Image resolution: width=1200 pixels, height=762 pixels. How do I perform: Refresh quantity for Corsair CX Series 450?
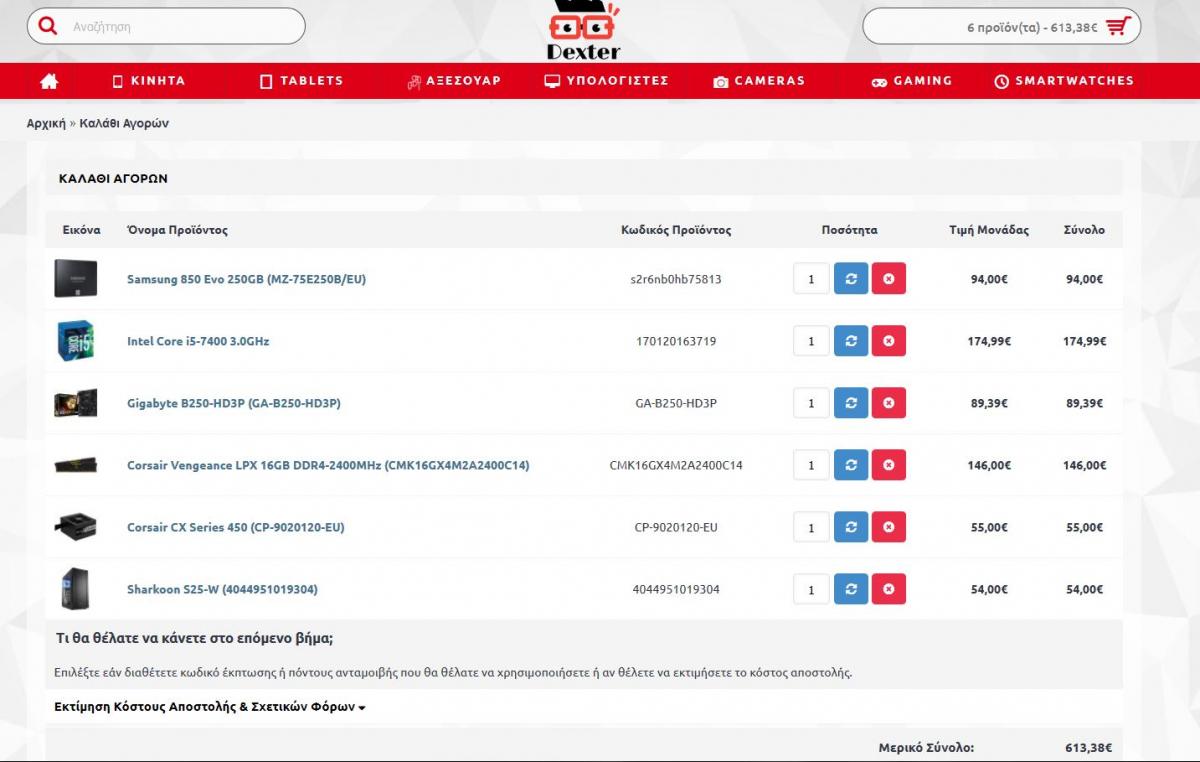click(x=851, y=527)
